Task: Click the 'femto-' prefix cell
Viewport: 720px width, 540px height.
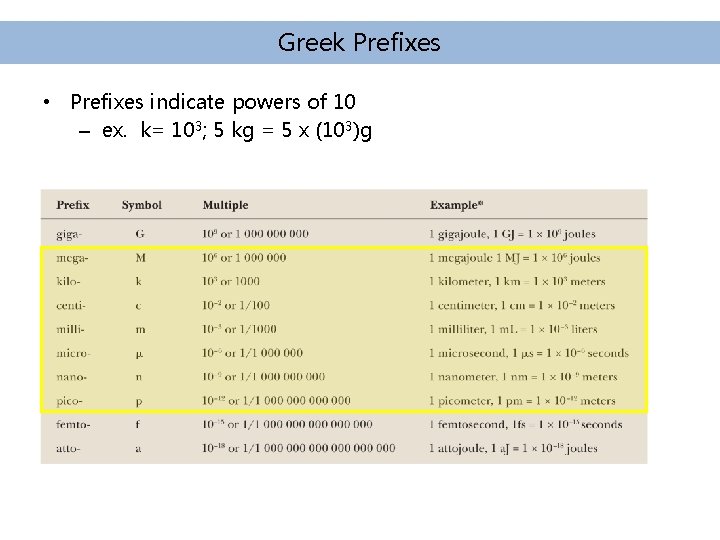Action: (x=73, y=424)
